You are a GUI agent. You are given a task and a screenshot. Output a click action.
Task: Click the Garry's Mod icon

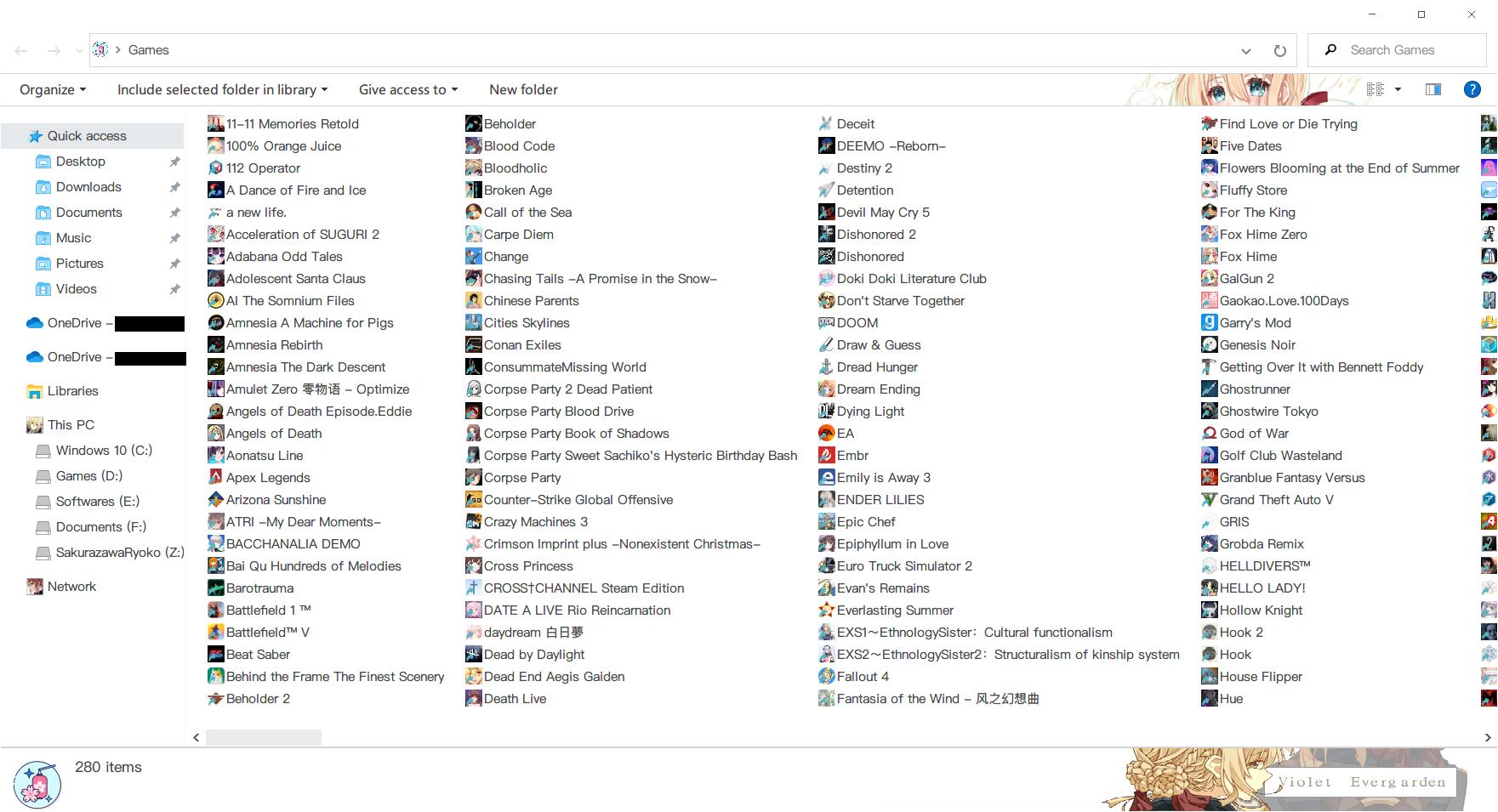(x=1209, y=323)
